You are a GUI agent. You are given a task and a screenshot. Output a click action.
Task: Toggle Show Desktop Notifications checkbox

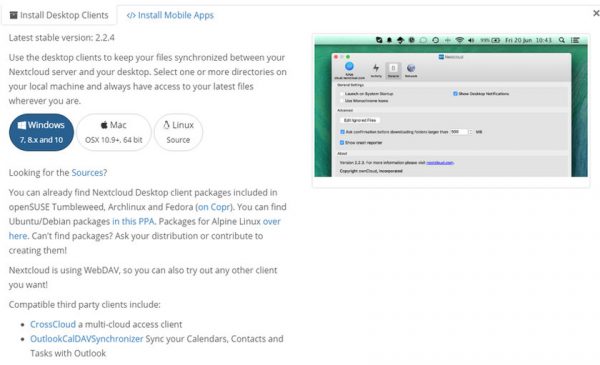tap(455, 94)
